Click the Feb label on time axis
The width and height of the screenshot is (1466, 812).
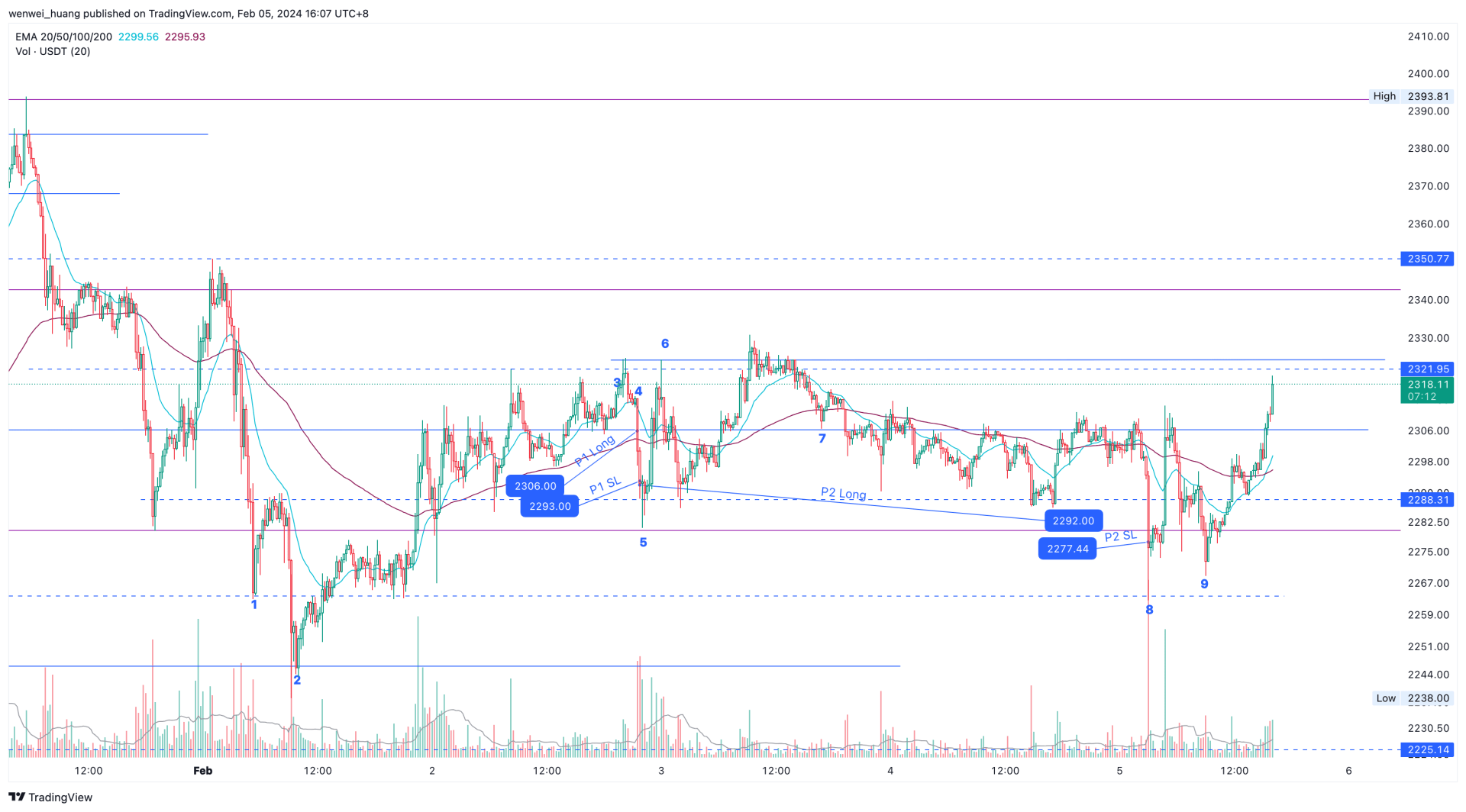tap(202, 771)
